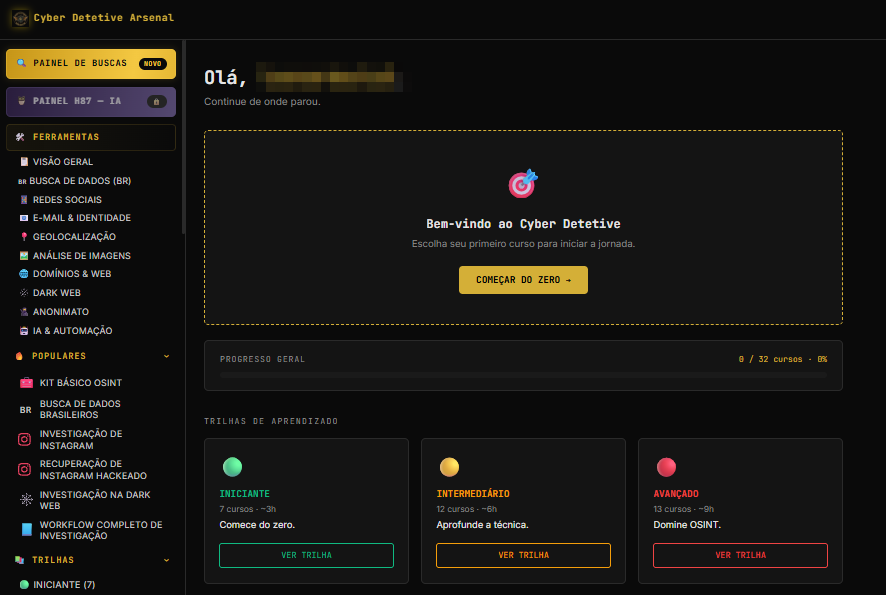The height and width of the screenshot is (595, 886).
Task: Click Ver Trilha on the Intermediário card
Action: click(x=523, y=555)
